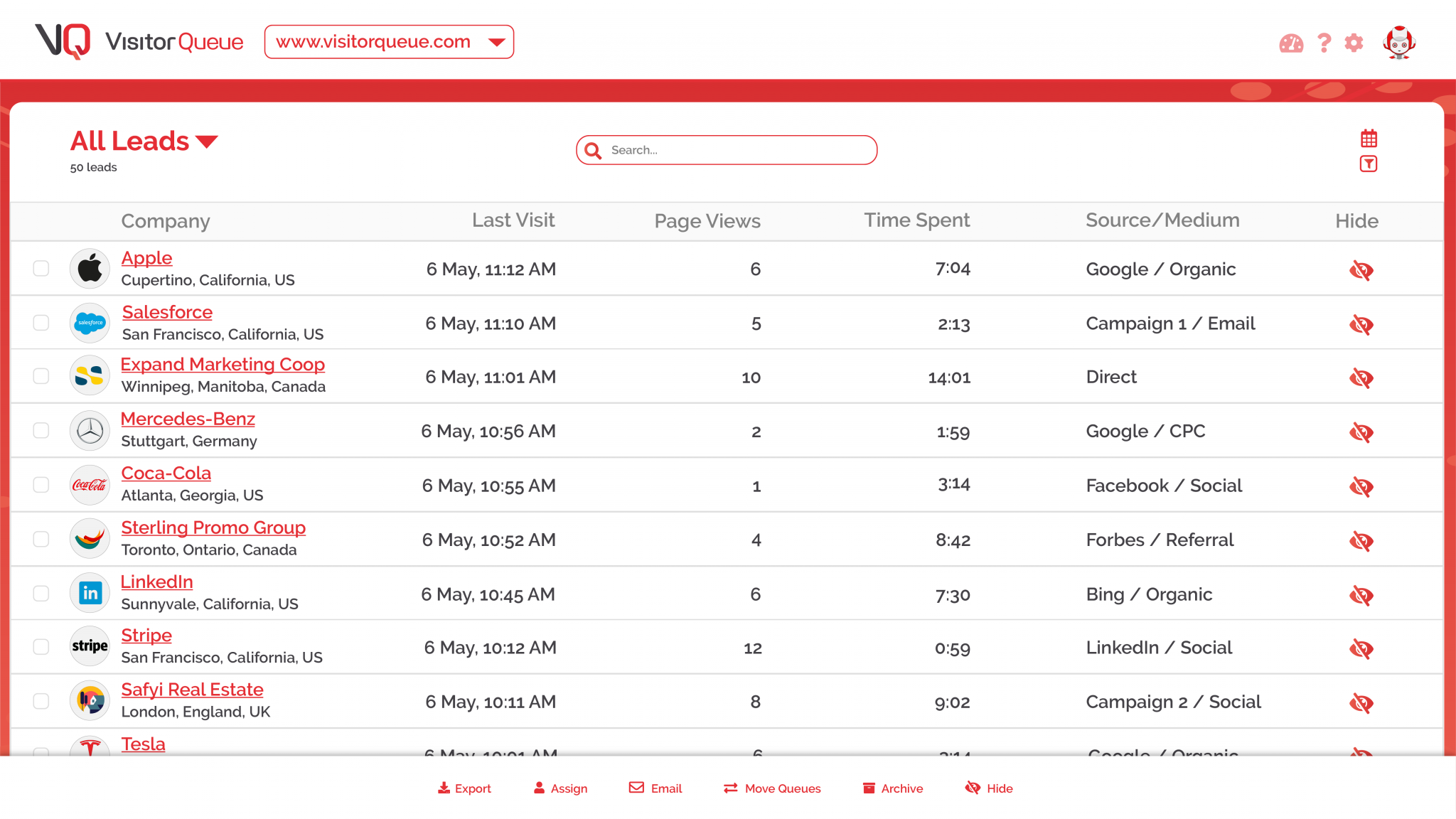Open settings via the gear icon

1354,43
